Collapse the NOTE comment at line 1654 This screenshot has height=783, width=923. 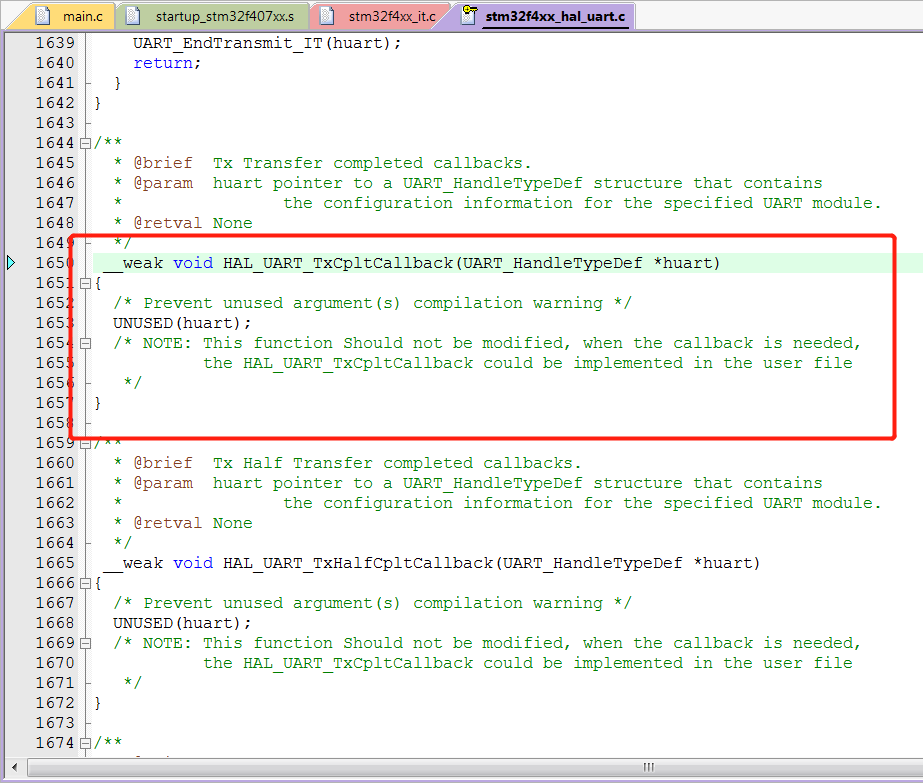pyautogui.click(x=85, y=343)
